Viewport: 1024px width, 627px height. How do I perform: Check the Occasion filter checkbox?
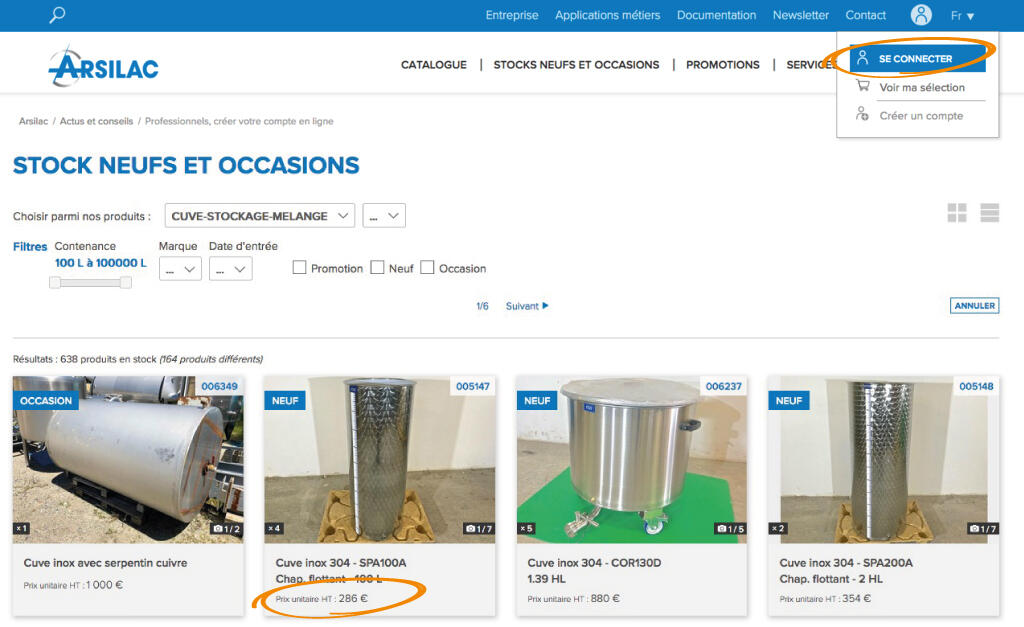point(427,267)
